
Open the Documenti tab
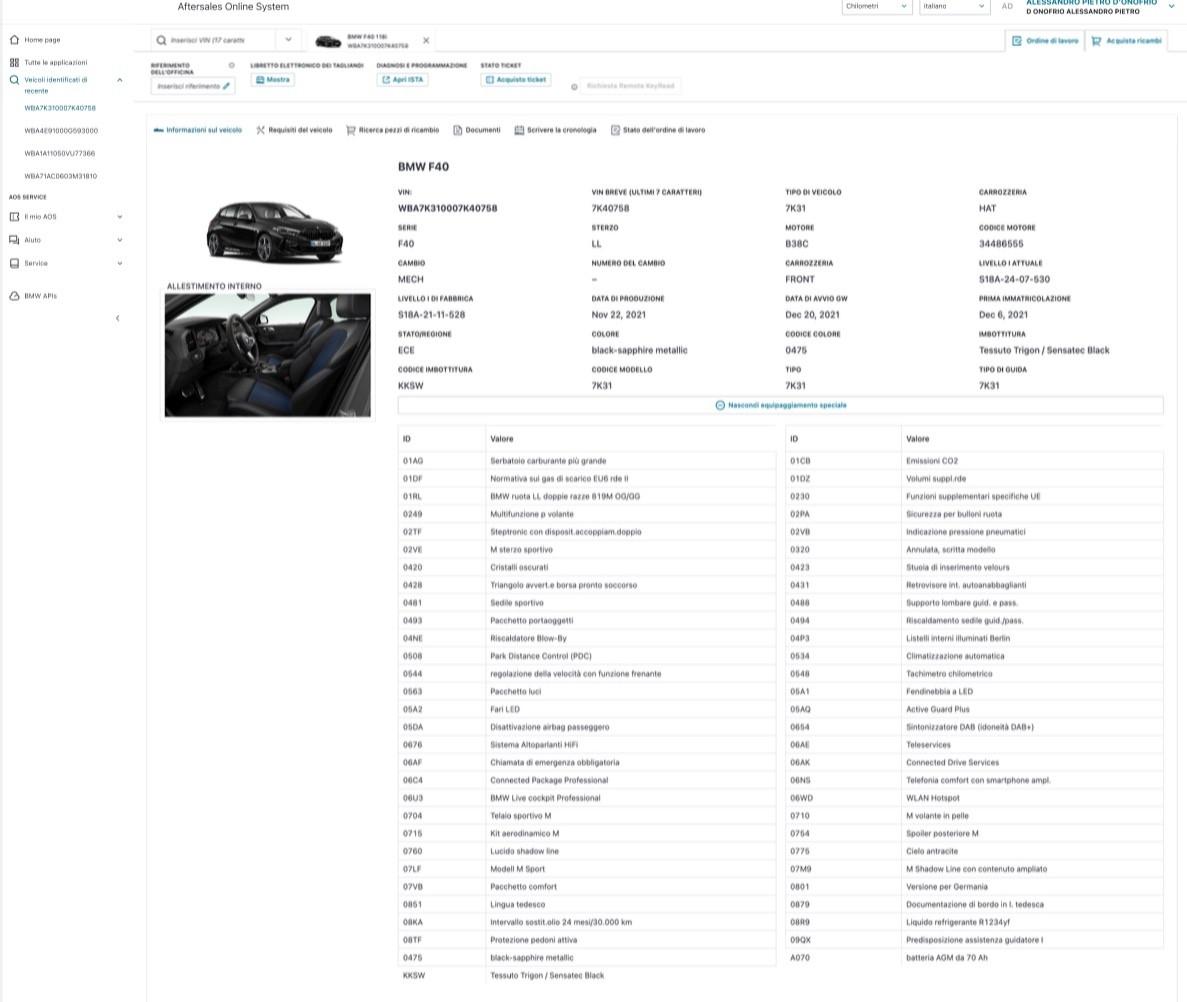click(476, 130)
